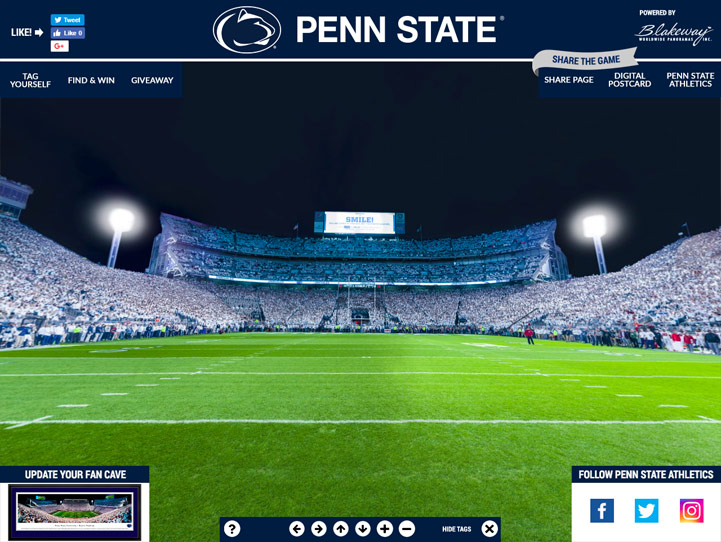Tilt the view down with arrow icon

pos(363,529)
